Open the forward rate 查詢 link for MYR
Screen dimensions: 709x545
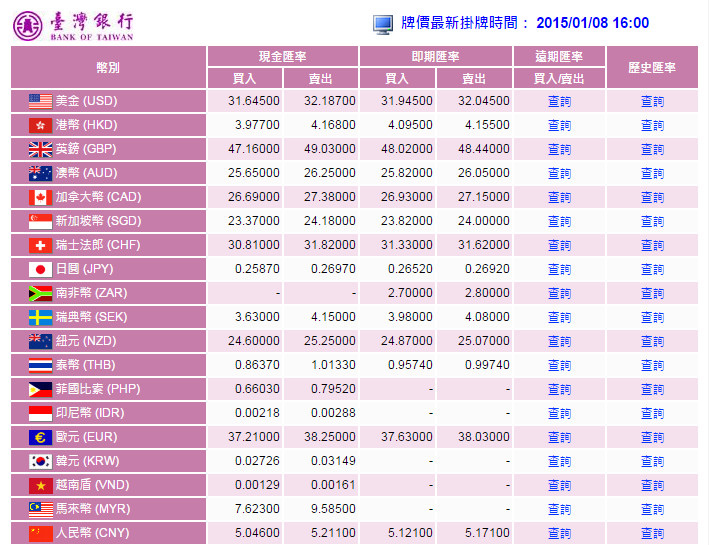(559, 509)
